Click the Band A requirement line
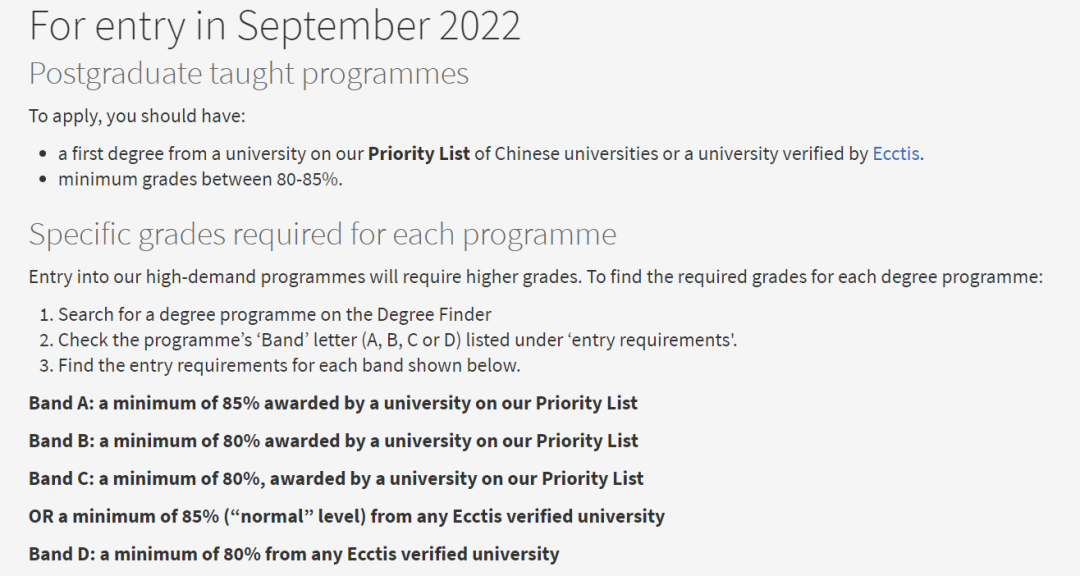1080x576 pixels. [x=333, y=403]
